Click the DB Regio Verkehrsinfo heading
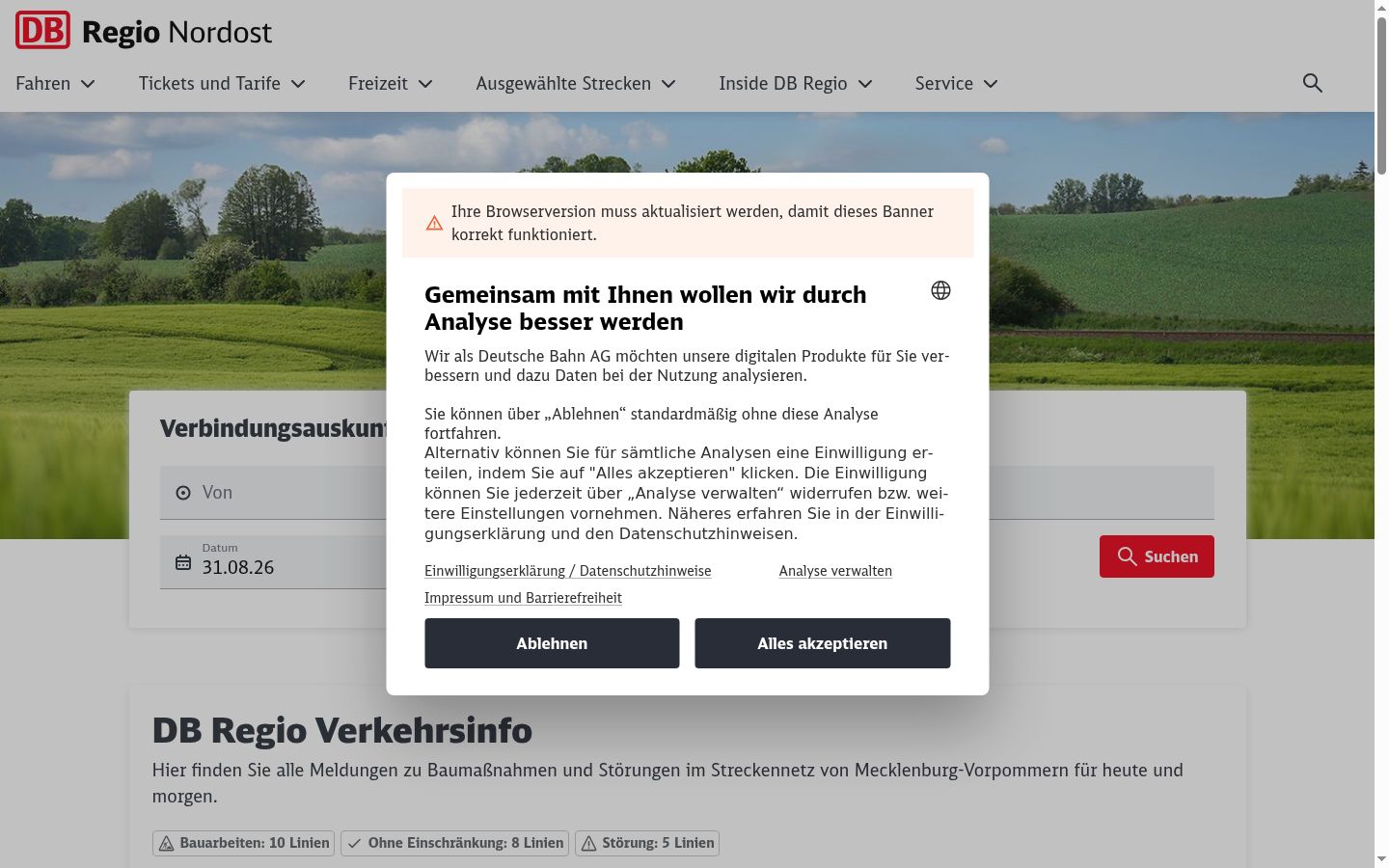 coord(342,731)
